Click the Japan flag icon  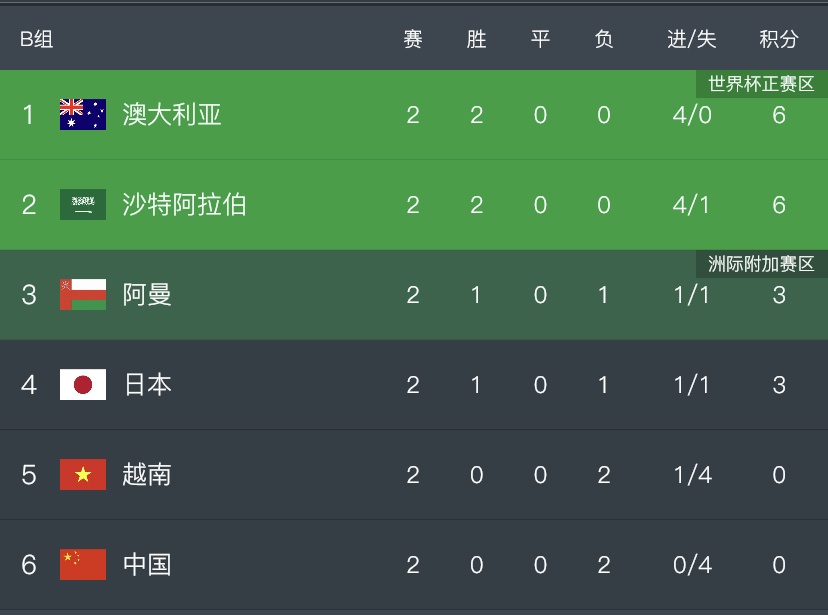coord(82,385)
